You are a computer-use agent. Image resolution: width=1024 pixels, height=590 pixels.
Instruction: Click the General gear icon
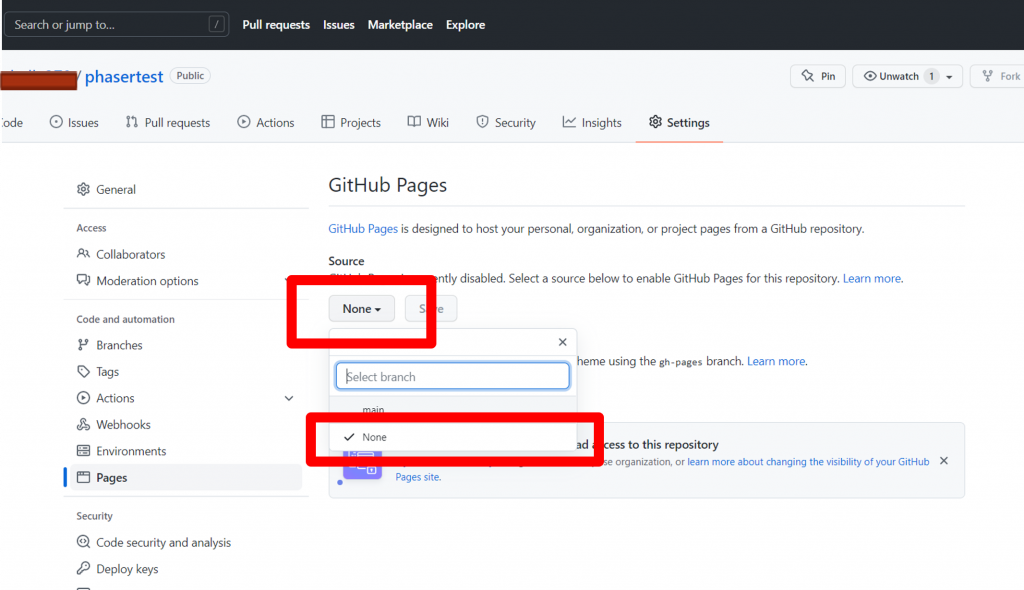tap(83, 189)
